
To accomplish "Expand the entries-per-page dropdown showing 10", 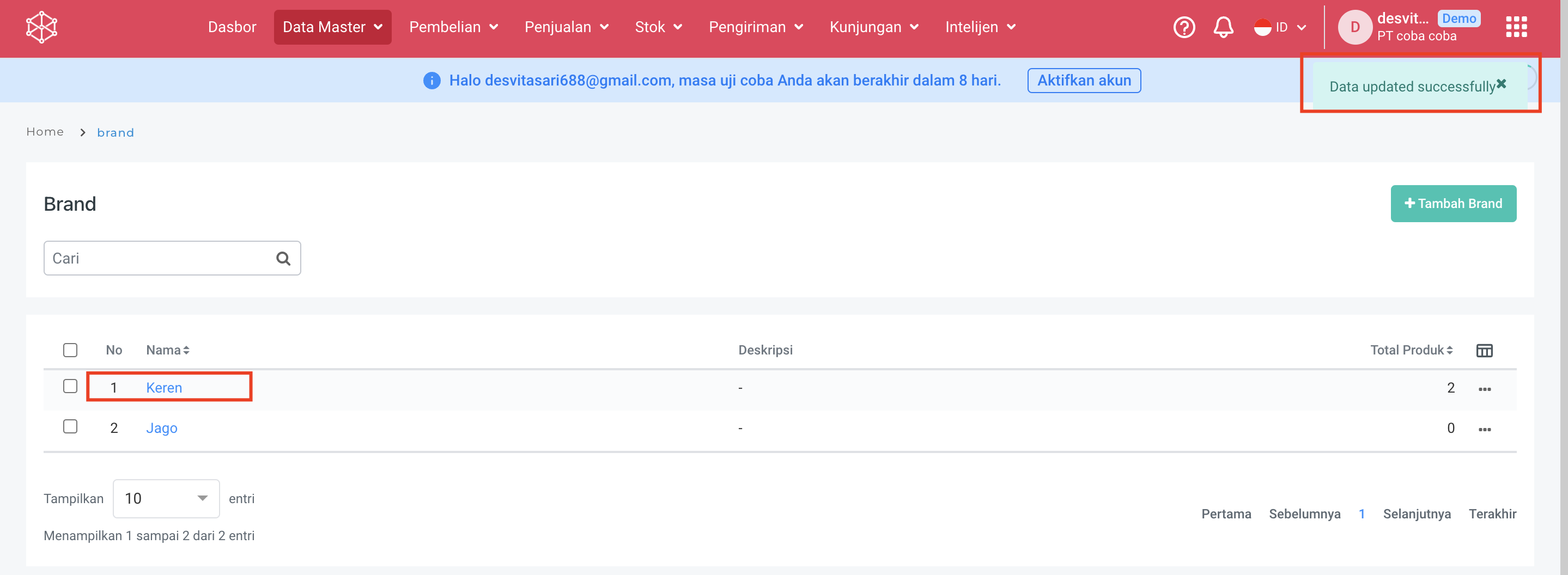I will 166,499.
